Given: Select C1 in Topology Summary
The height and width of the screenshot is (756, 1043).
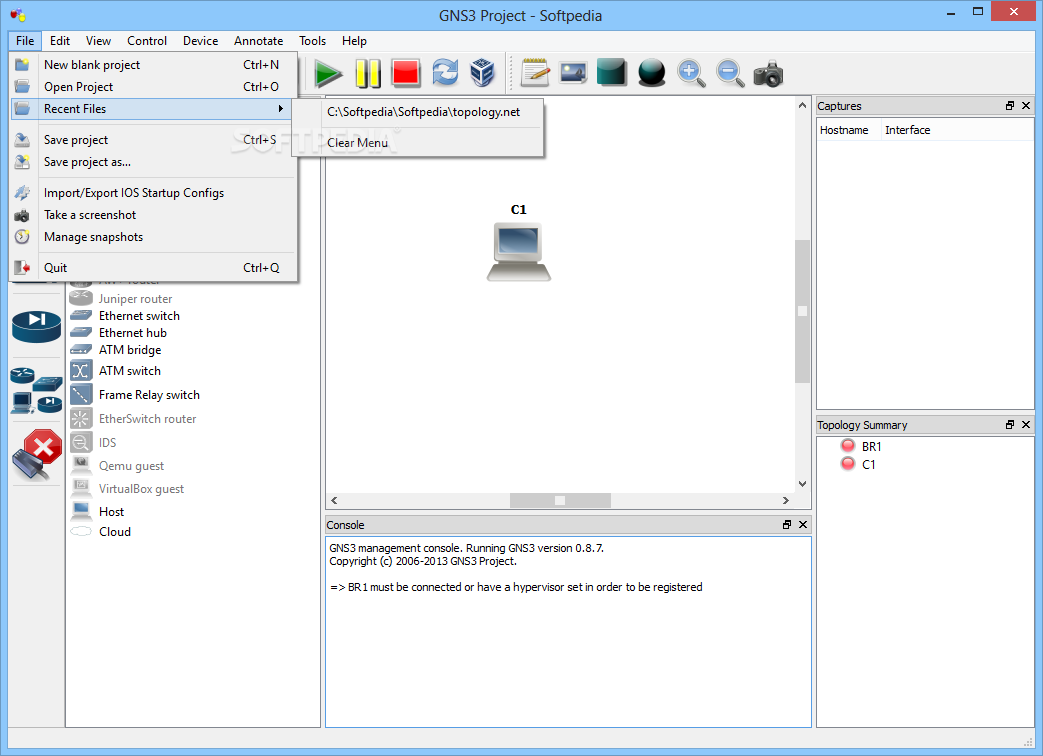Looking at the screenshot, I should click(x=869, y=464).
